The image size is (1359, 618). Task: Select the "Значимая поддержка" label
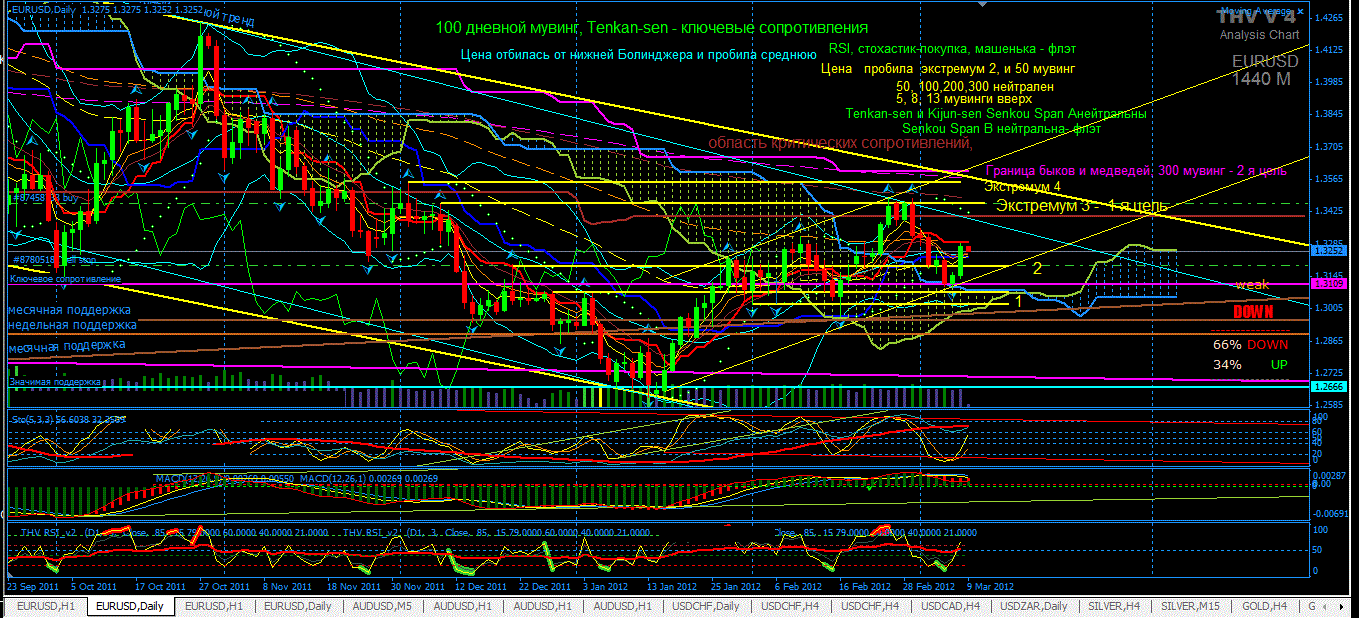(56, 382)
